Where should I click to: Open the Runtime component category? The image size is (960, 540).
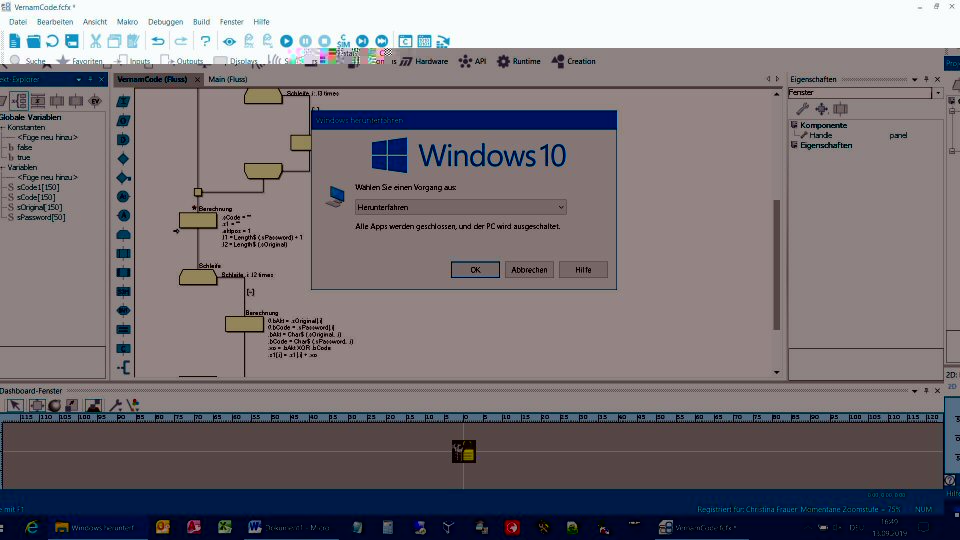(519, 61)
